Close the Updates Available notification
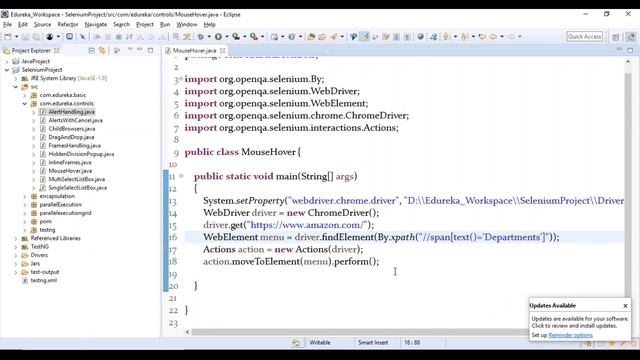 click(x=625, y=306)
